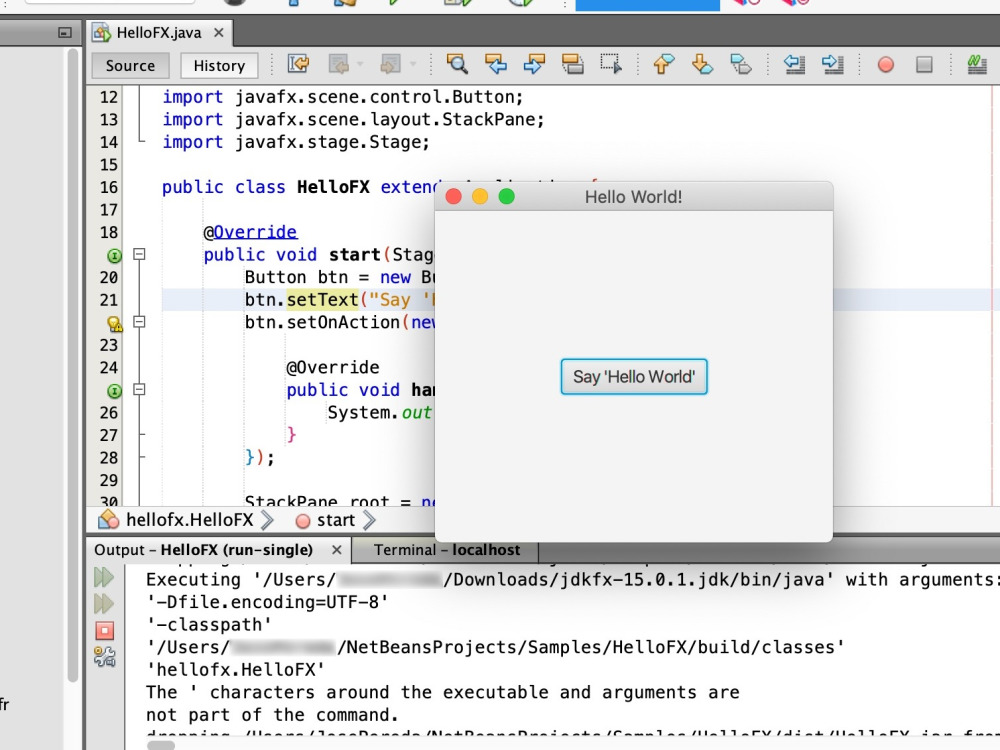Expand the arrow after the start breadcrumb
The height and width of the screenshot is (750, 1000).
pos(369,520)
